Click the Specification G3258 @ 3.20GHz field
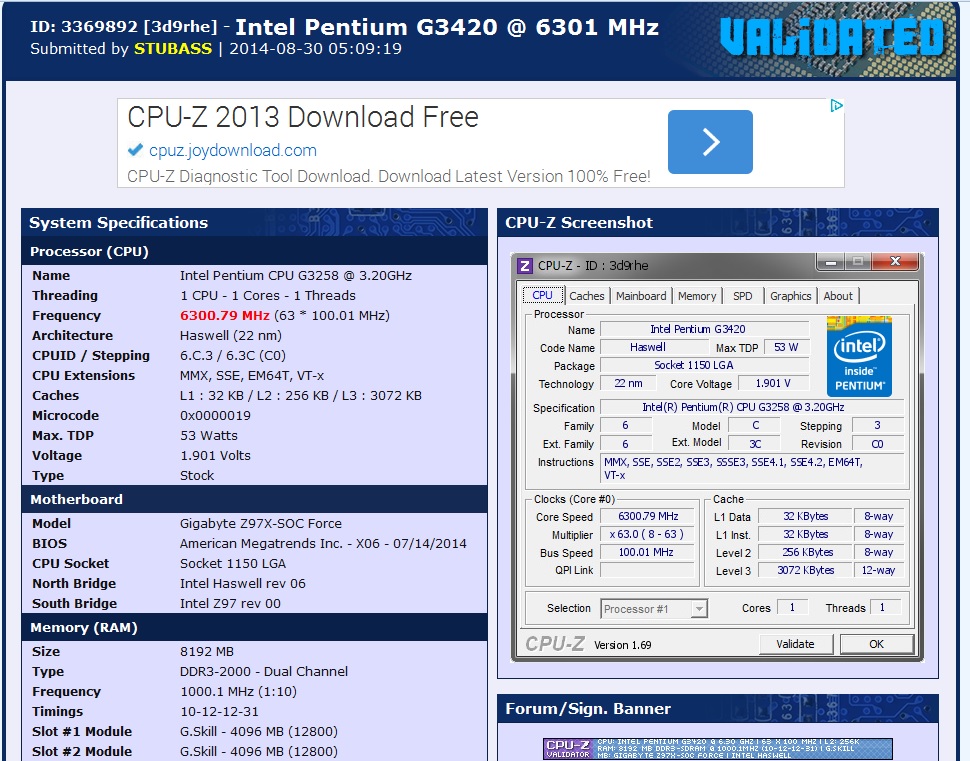This screenshot has height=761, width=970. tap(752, 408)
